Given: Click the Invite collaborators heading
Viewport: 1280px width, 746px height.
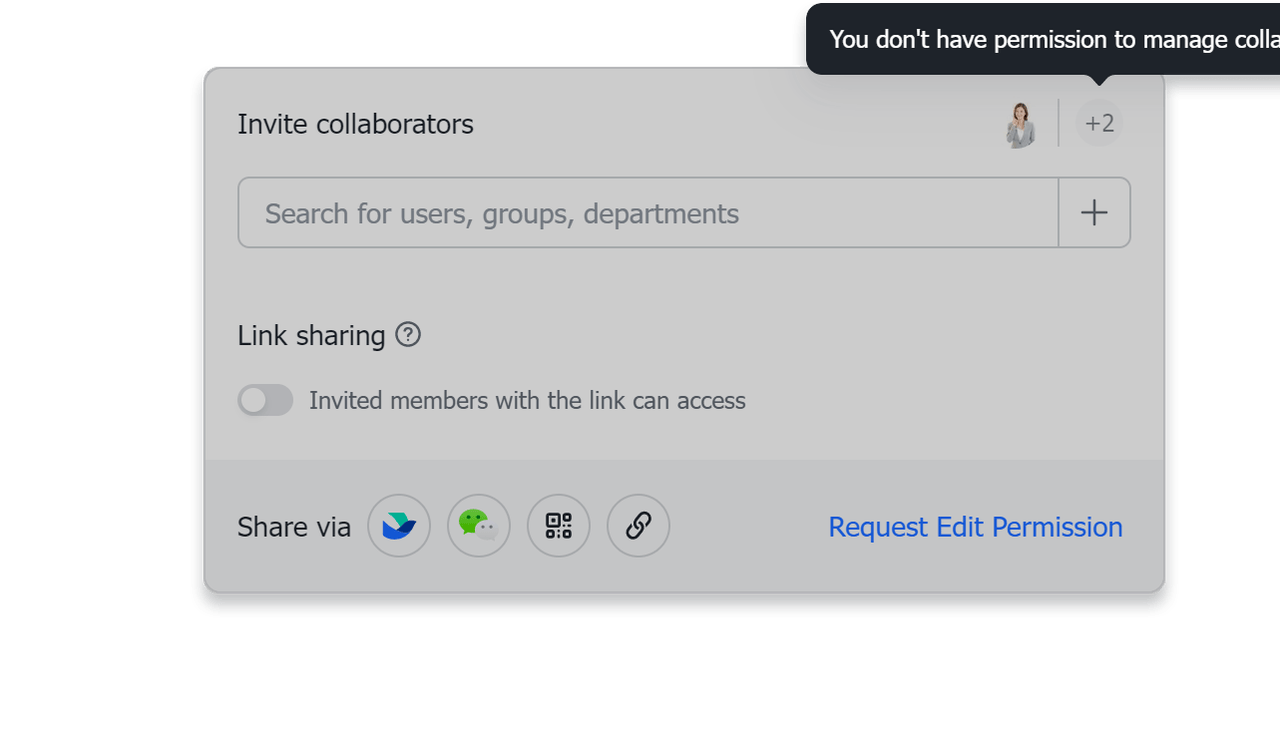Looking at the screenshot, I should (x=355, y=124).
